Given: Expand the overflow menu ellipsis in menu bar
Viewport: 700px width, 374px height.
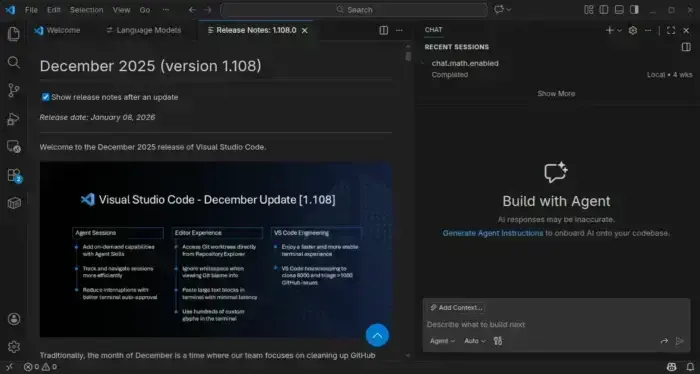Looking at the screenshot, I should (x=166, y=10).
